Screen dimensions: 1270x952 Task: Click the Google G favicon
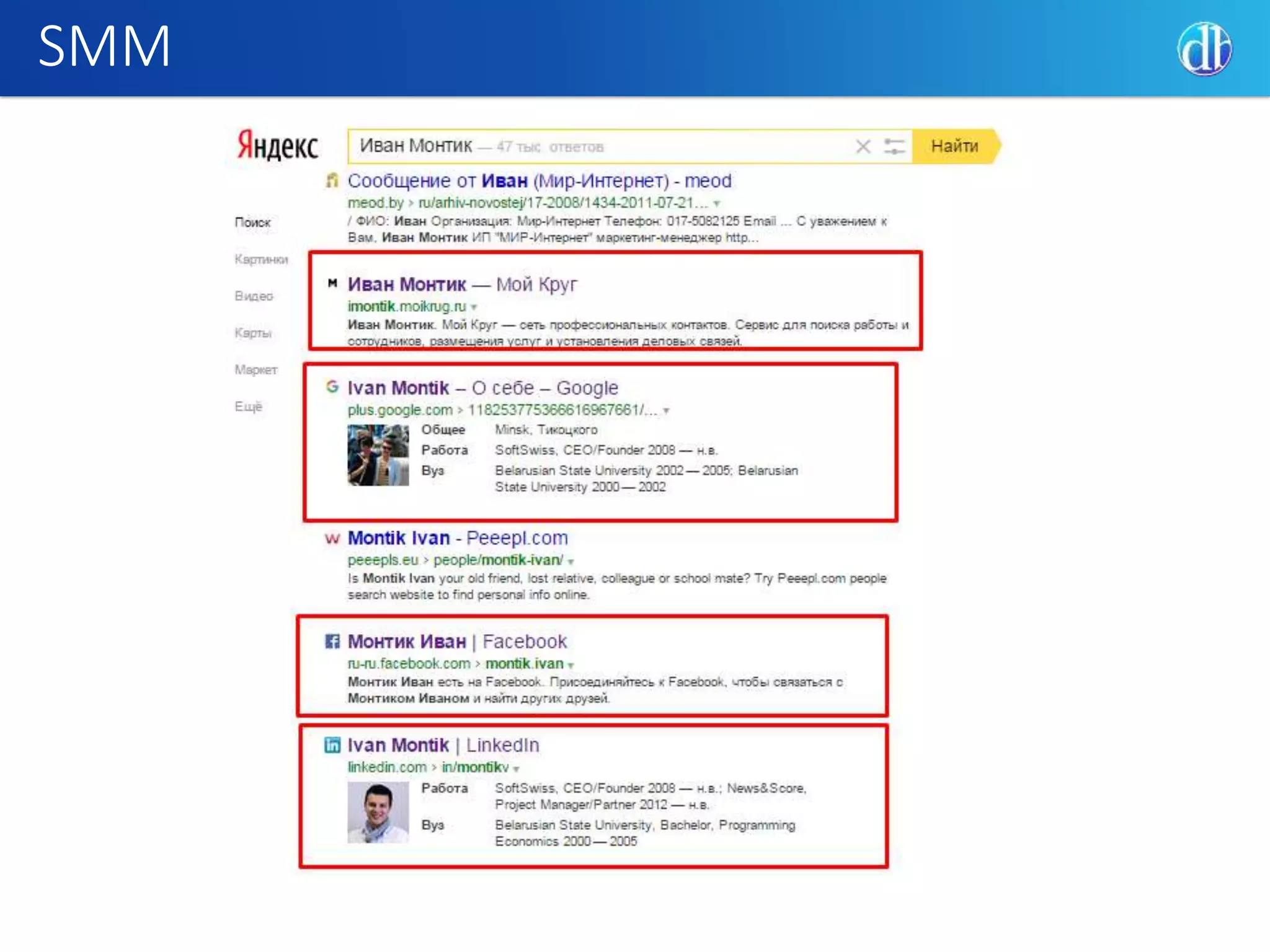[x=332, y=387]
